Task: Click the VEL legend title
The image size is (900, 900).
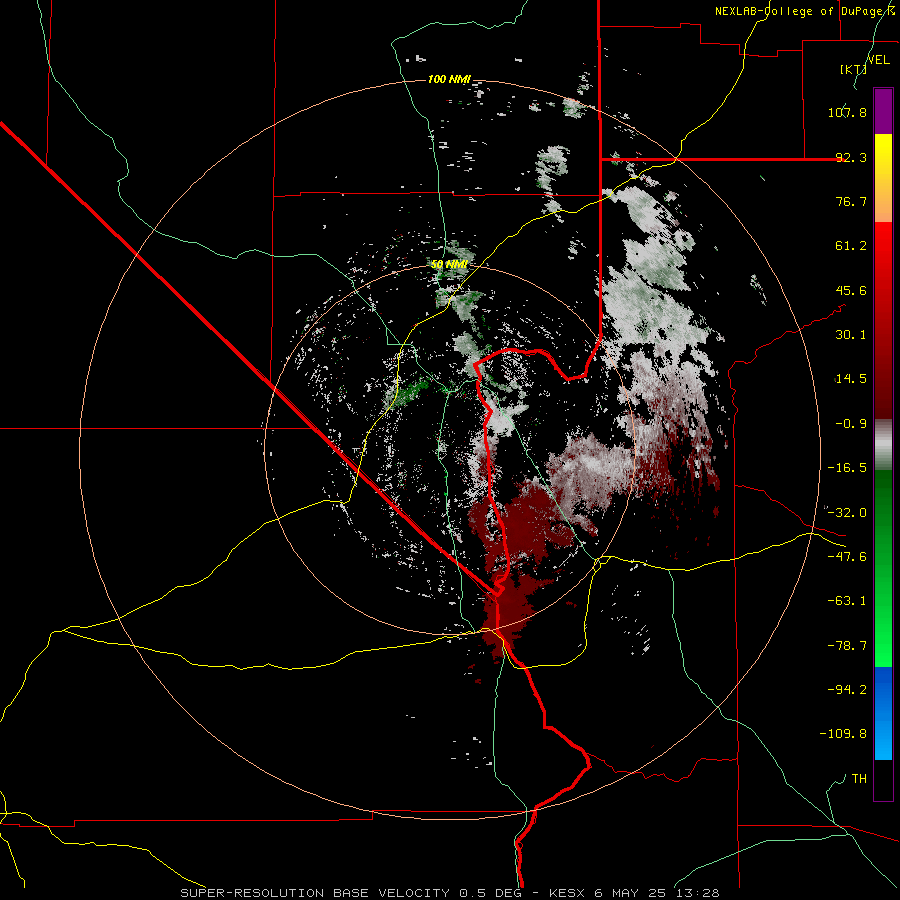Action: [x=878, y=60]
